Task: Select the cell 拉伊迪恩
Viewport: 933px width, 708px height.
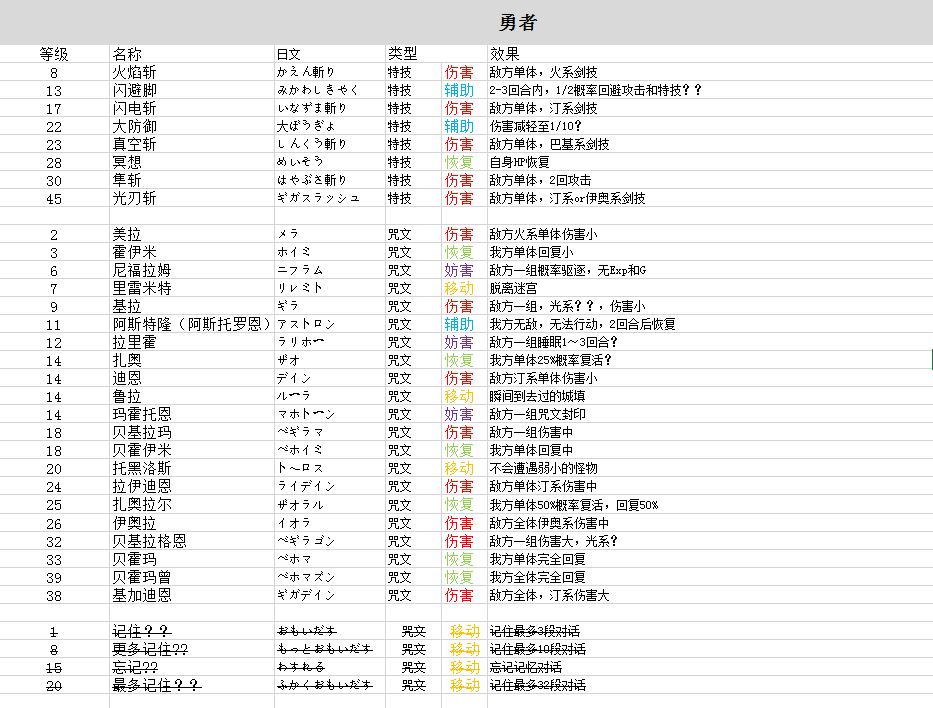Action: (x=142, y=486)
